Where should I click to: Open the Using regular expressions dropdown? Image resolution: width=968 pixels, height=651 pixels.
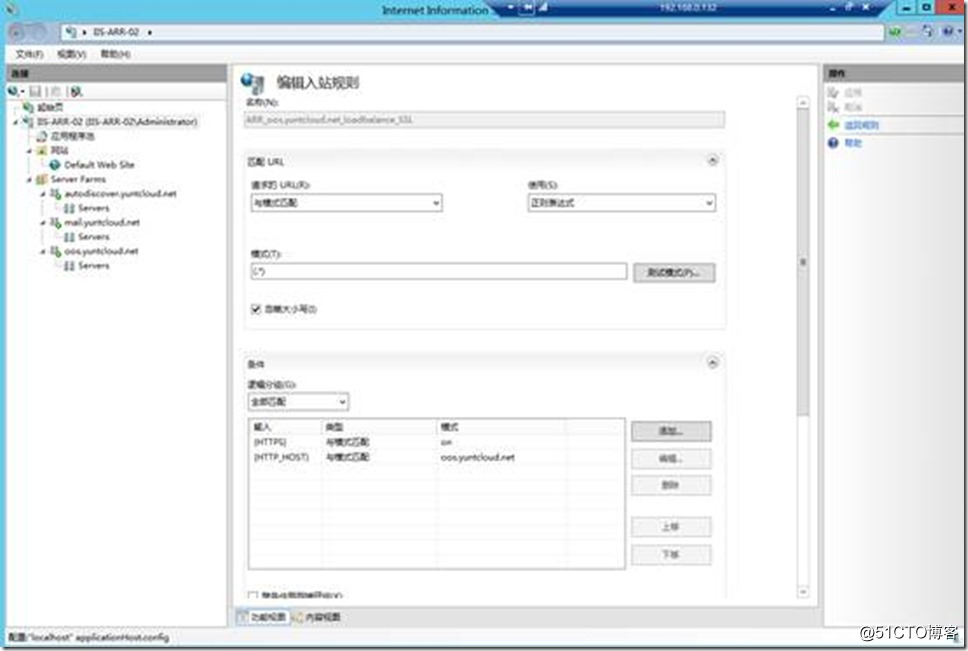(x=622, y=202)
